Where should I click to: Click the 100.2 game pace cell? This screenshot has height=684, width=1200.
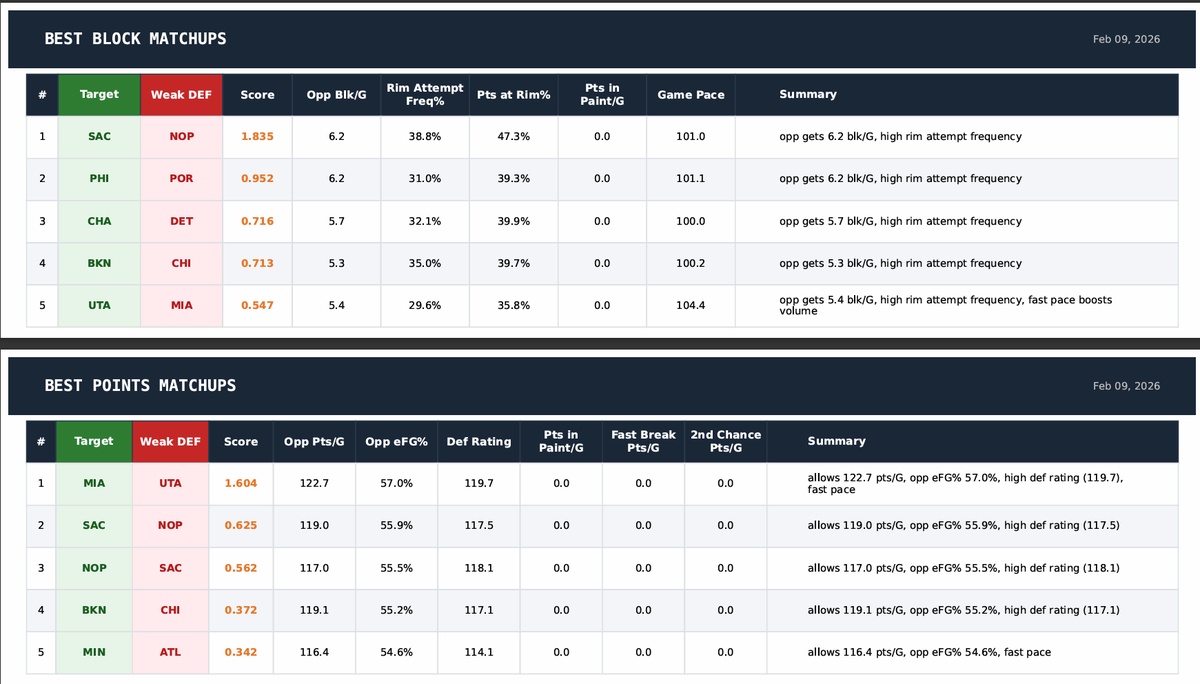point(691,263)
